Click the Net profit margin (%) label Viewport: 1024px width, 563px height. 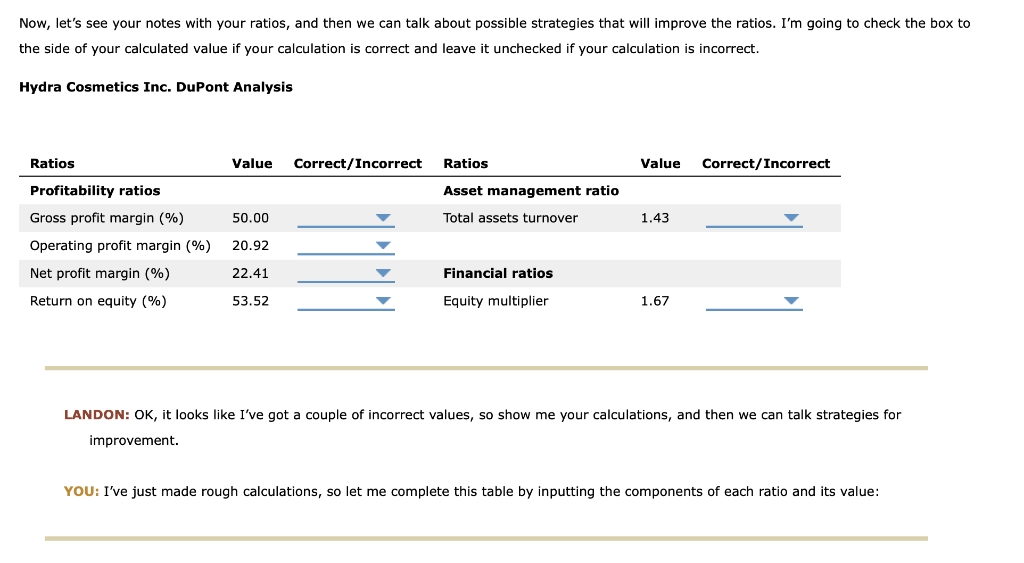100,274
